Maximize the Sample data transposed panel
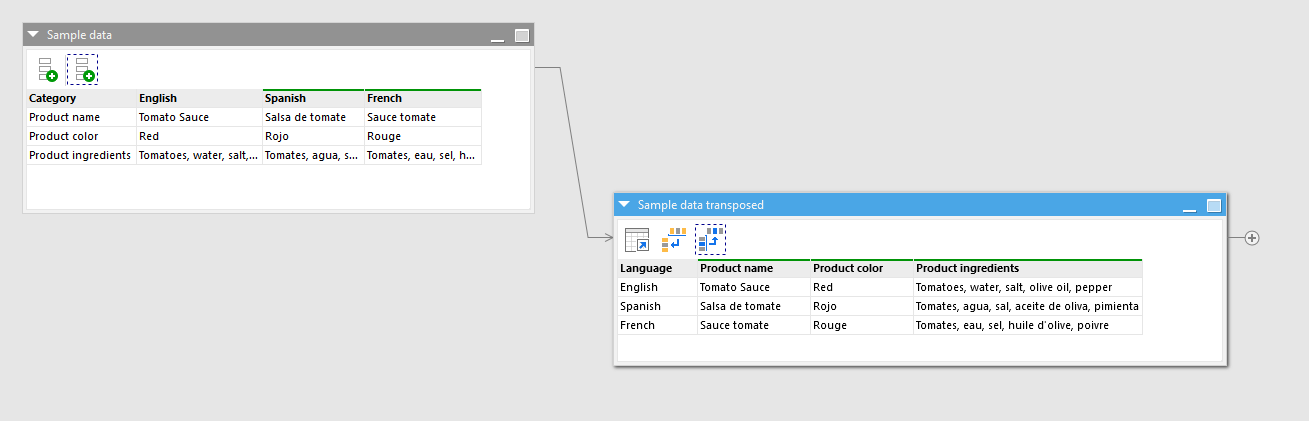 (x=1214, y=205)
